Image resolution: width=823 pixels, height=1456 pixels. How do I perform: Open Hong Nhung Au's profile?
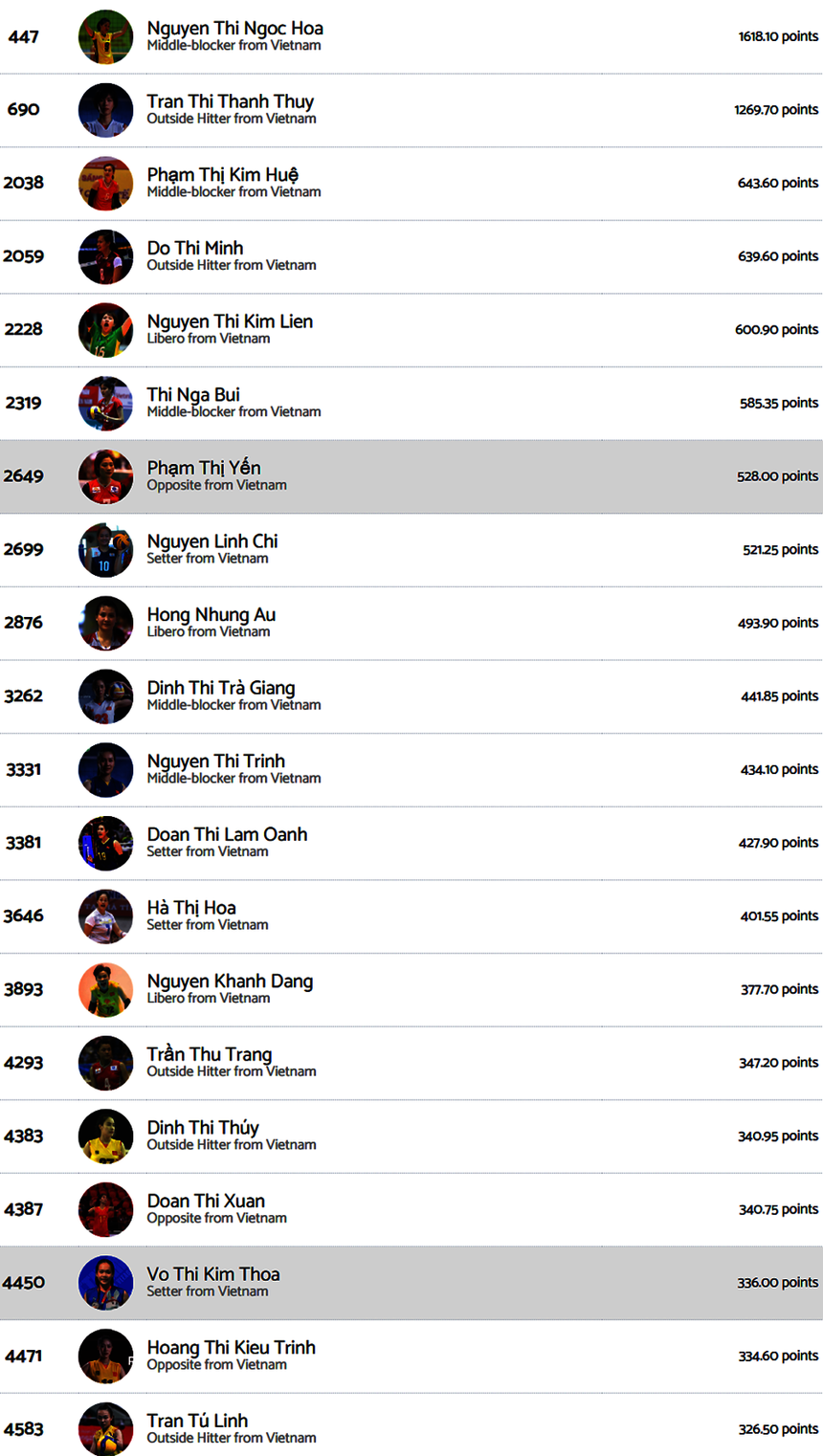[211, 614]
